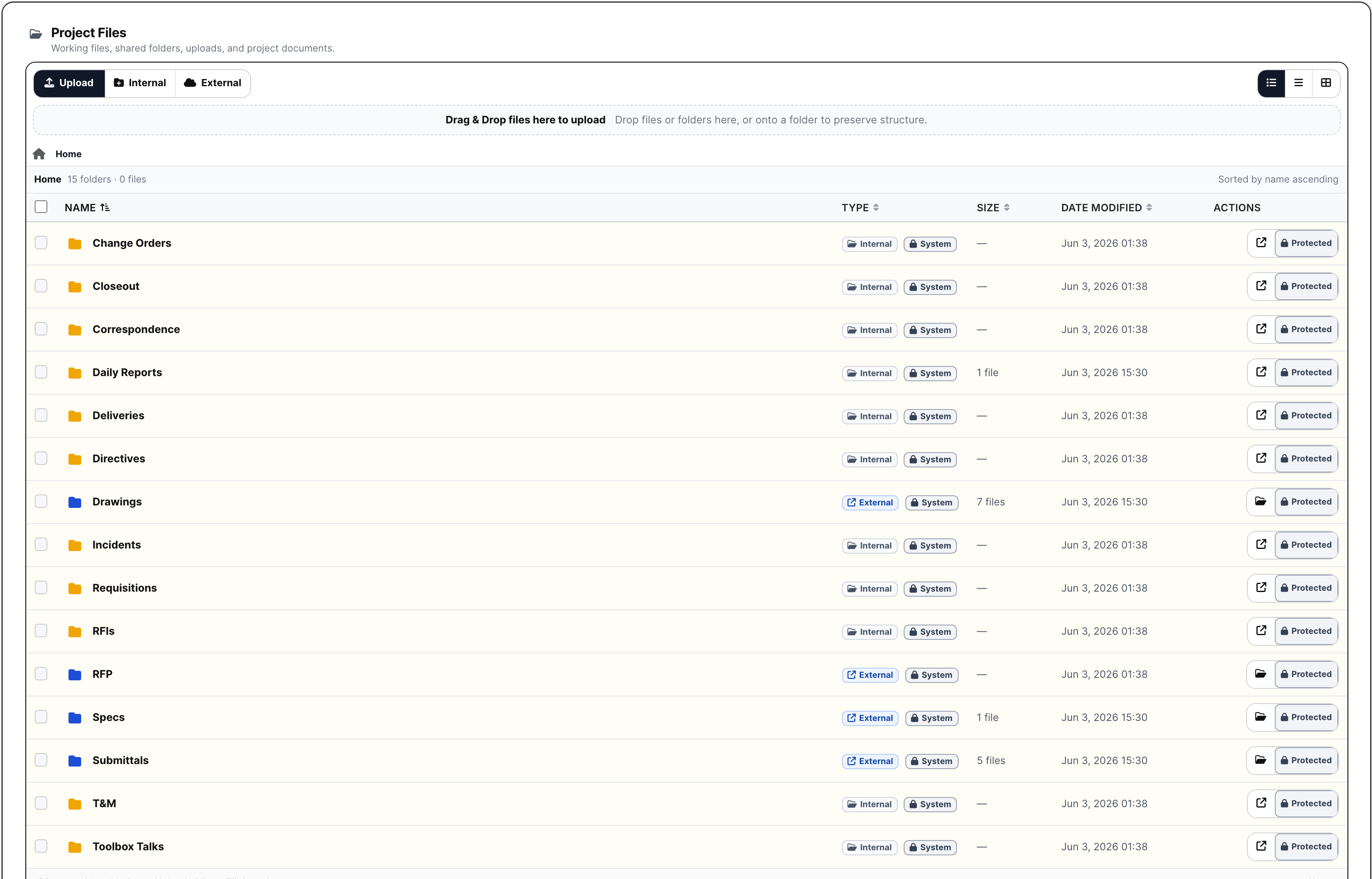Image resolution: width=1372 pixels, height=879 pixels.
Task: Open the RFIs folder name
Action: pos(103,631)
